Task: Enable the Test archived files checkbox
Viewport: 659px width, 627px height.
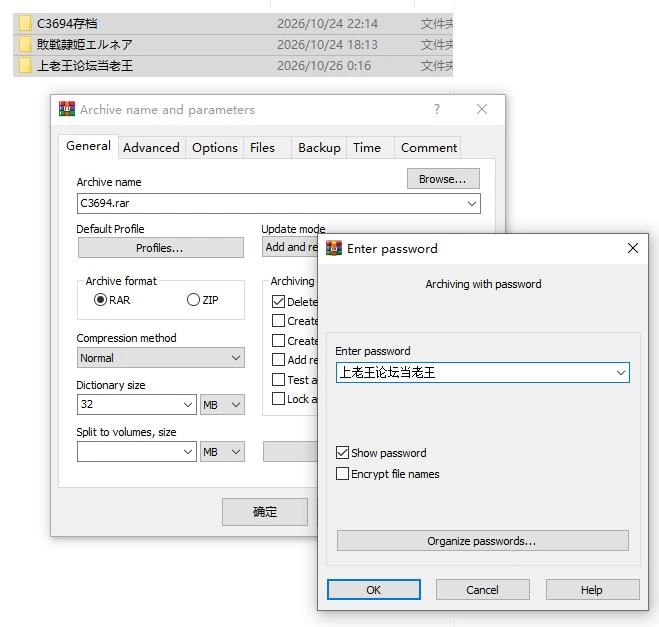Action: pyautogui.click(x=278, y=379)
